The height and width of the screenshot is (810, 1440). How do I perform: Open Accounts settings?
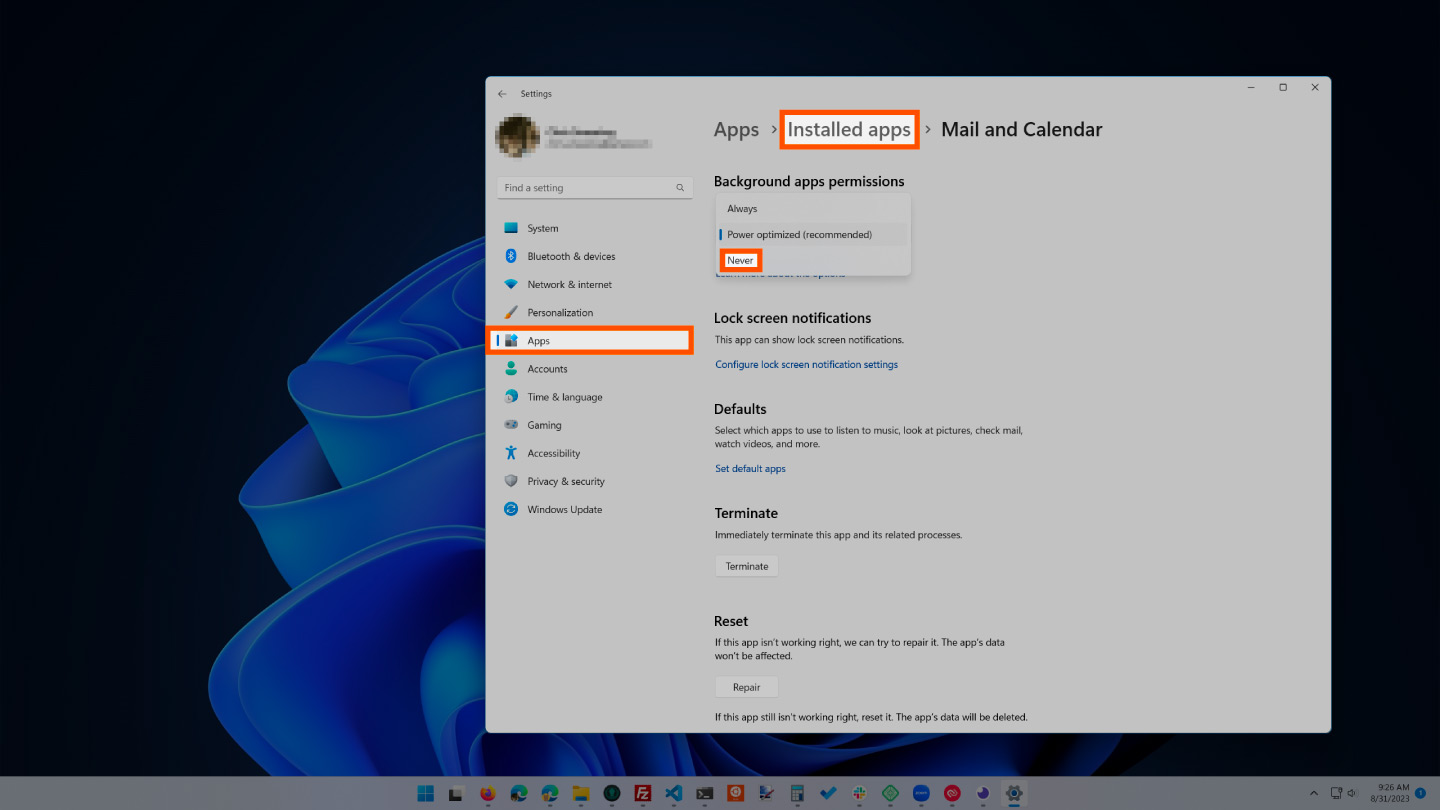pyautogui.click(x=549, y=368)
